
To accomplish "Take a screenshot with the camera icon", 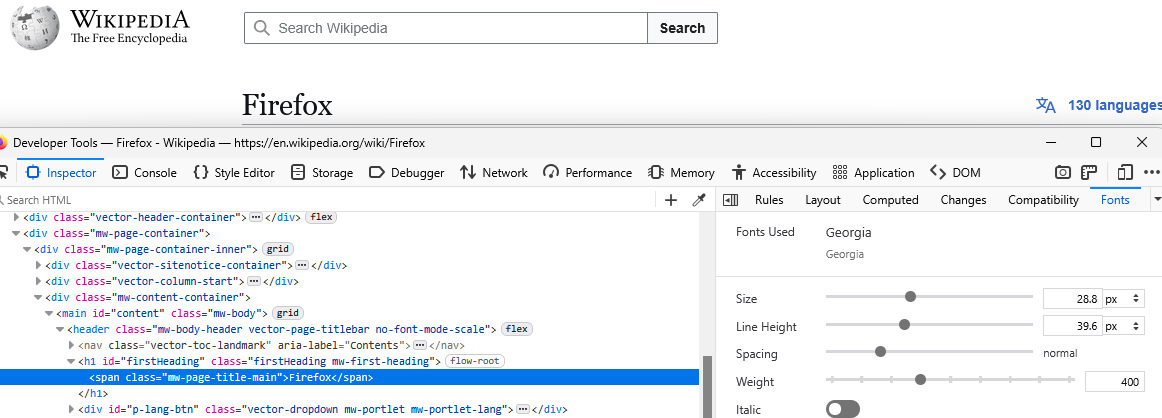I will click(1063, 173).
